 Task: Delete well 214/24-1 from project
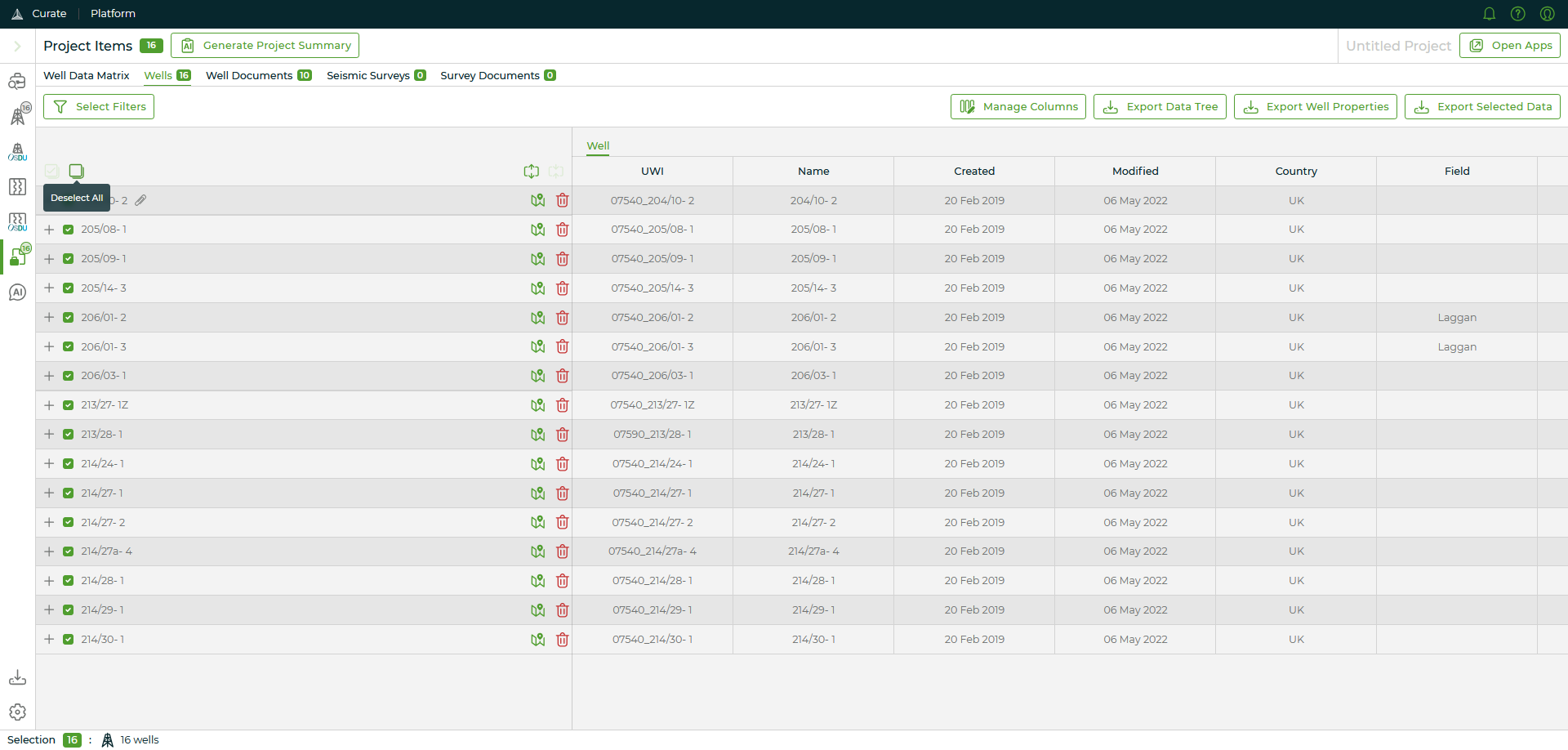(x=563, y=464)
